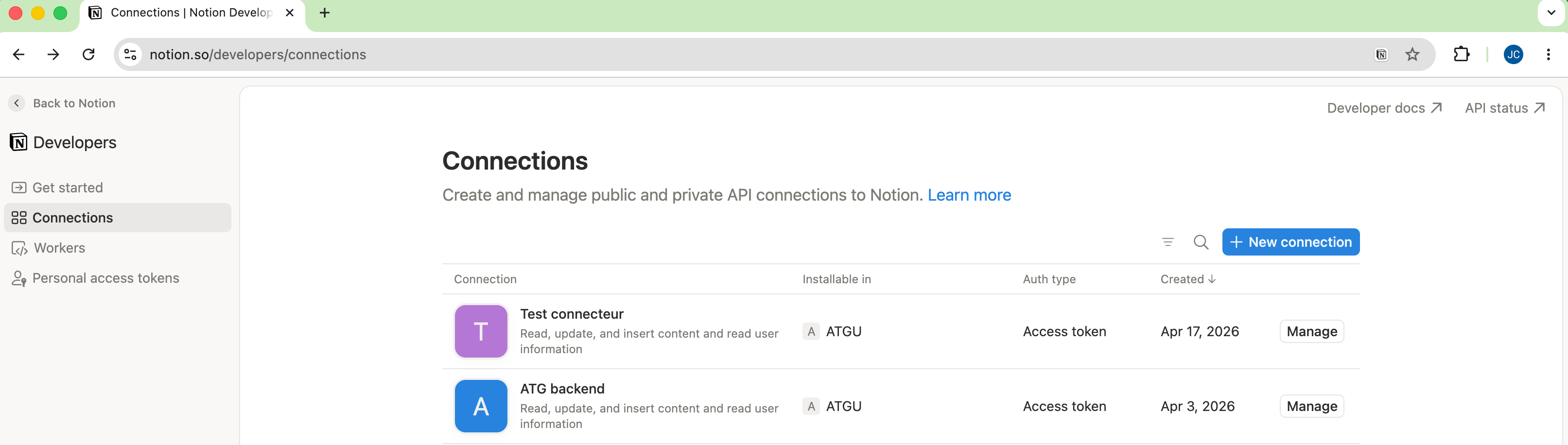Manage the ATG backend connection
This screenshot has height=445, width=1568.
(x=1312, y=407)
